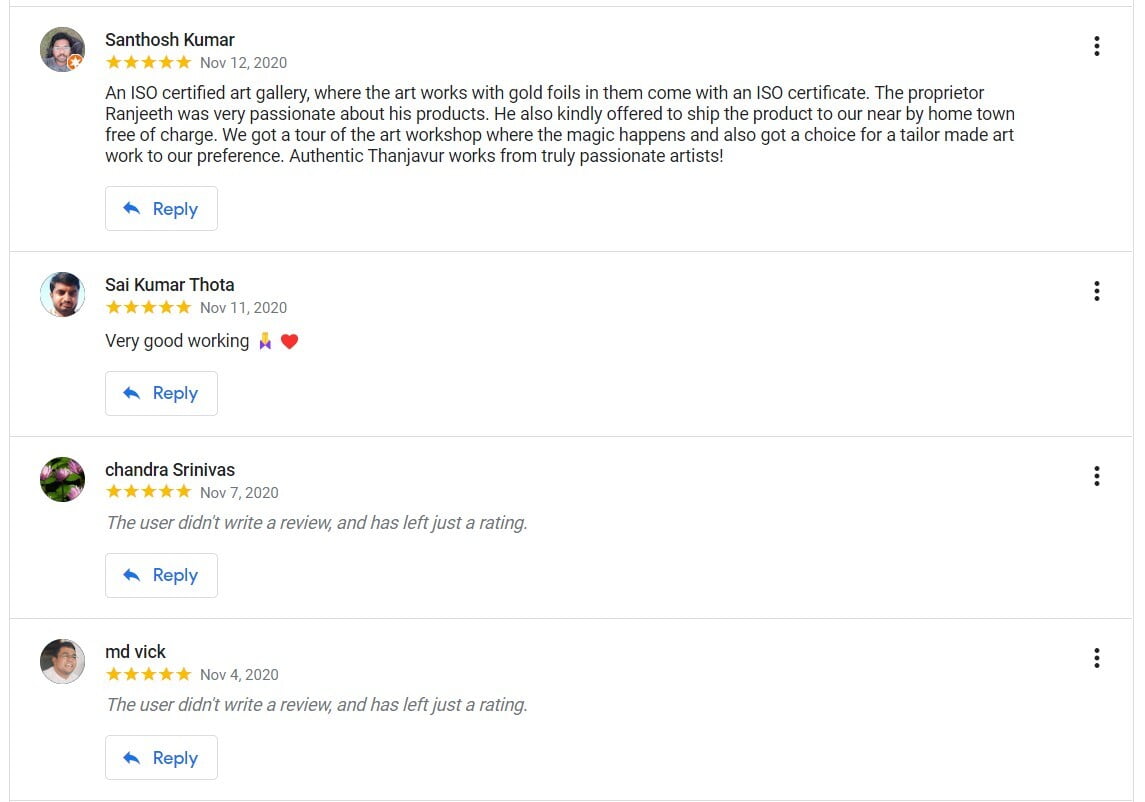This screenshot has width=1145, height=802.
Task: Reply to md vick's rating
Action: [161, 758]
